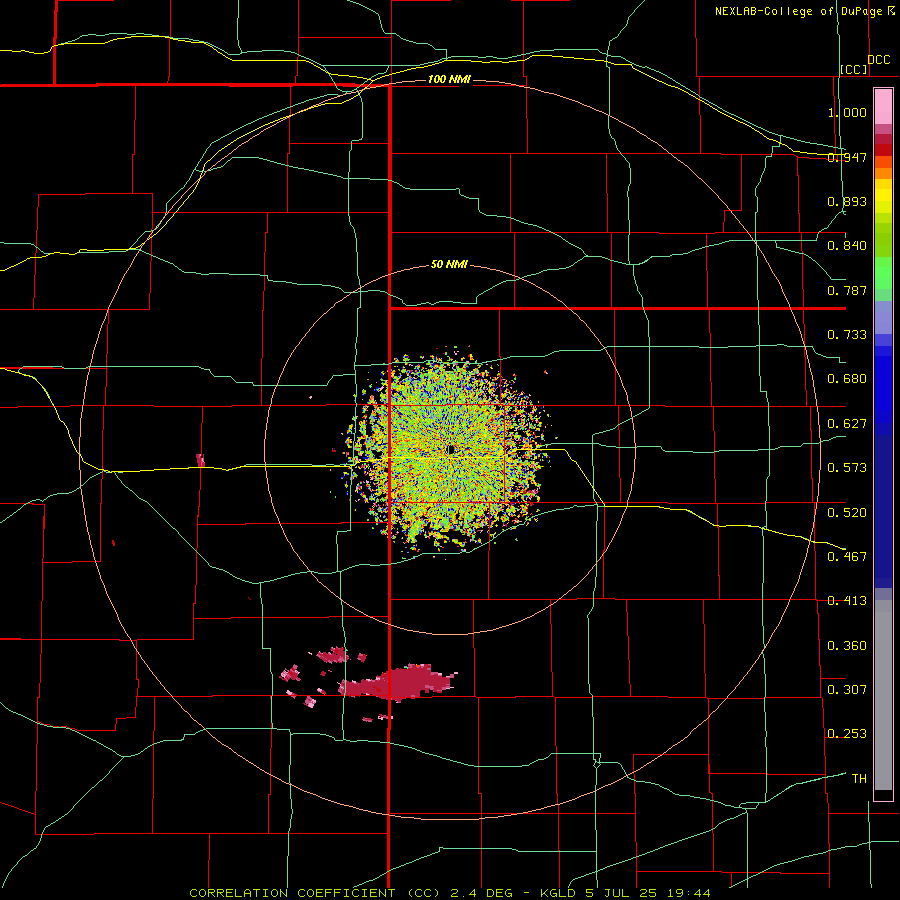Image resolution: width=900 pixels, height=900 pixels.
Task: Click the 100 NMI range ring label
Action: click(449, 79)
